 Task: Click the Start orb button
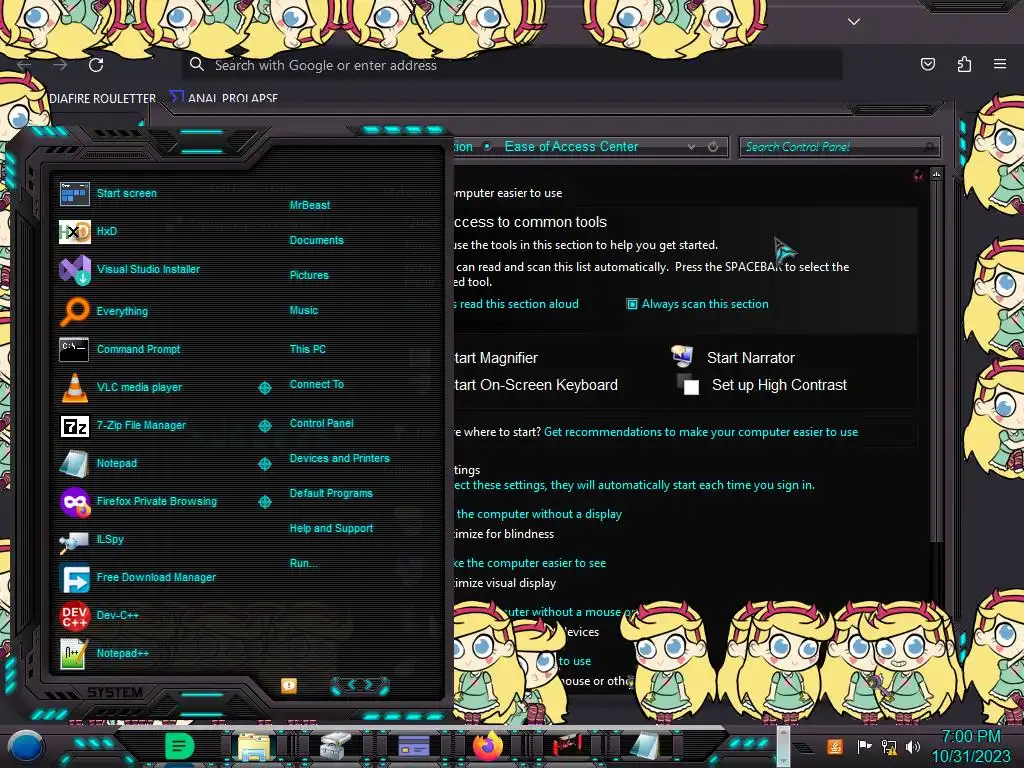[x=25, y=746]
